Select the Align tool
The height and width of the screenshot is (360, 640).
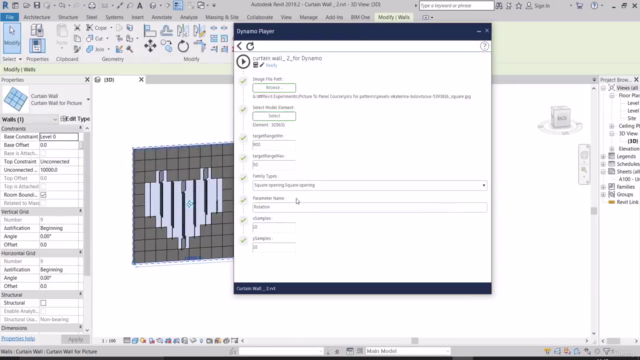coord(150,30)
